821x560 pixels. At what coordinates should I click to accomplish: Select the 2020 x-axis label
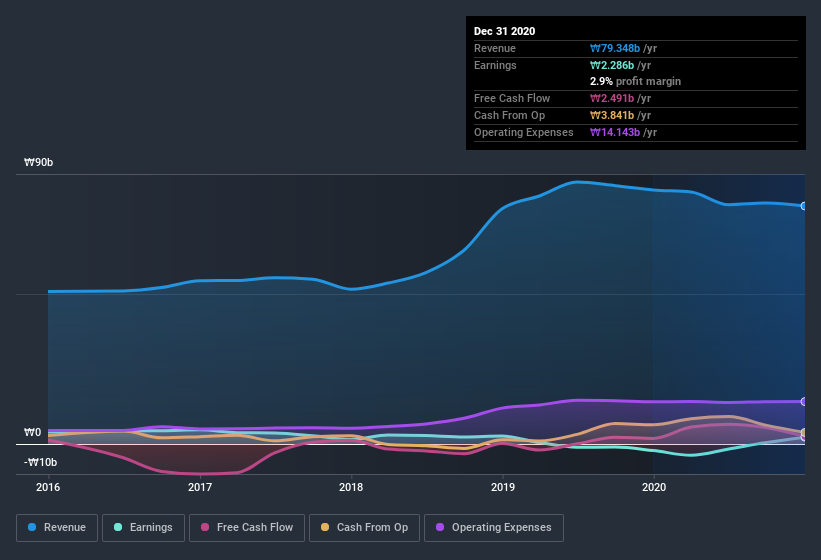(x=654, y=487)
